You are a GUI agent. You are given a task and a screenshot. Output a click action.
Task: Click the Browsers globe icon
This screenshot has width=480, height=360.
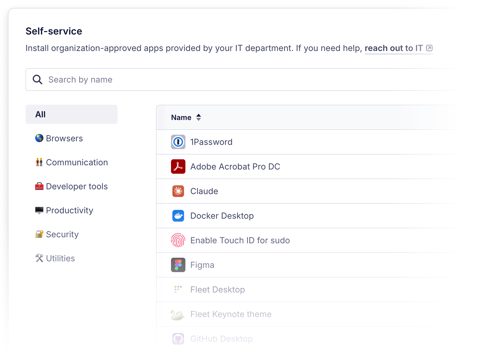coord(39,138)
